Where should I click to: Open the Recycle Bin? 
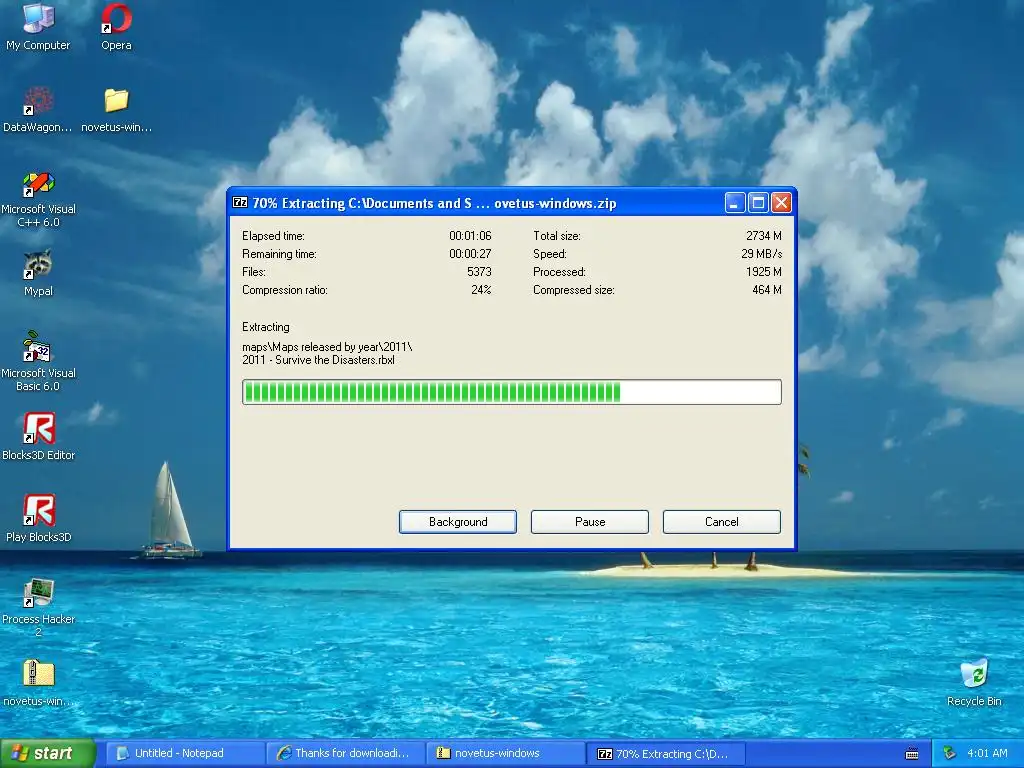pyautogui.click(x=974, y=683)
